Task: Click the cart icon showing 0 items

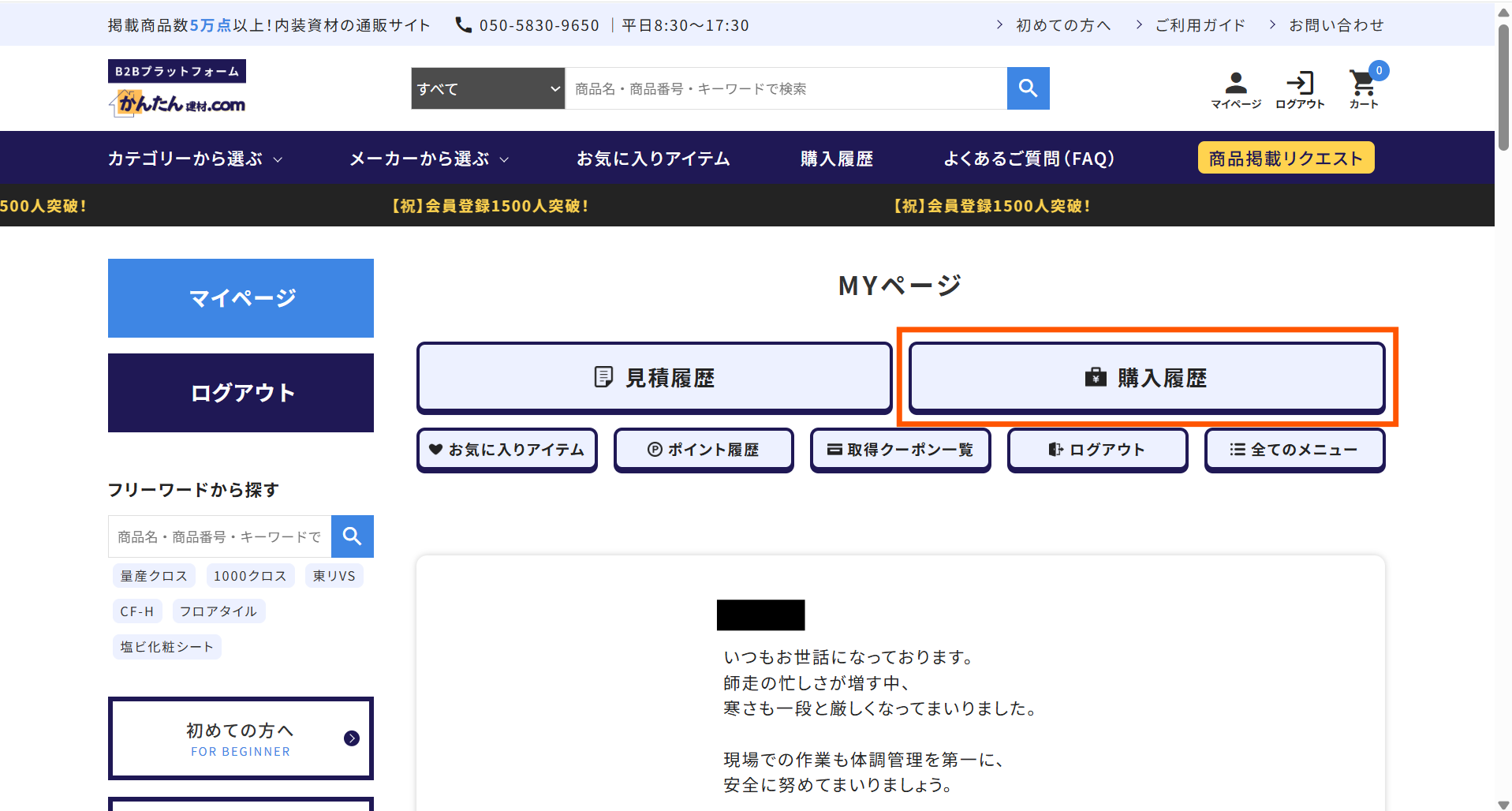Action: (x=1363, y=84)
